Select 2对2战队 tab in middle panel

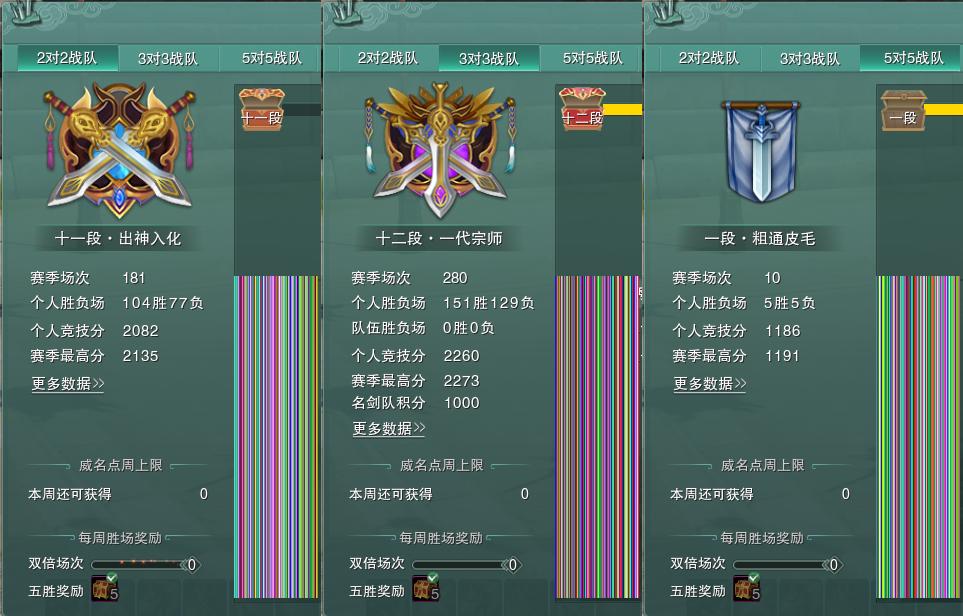388,59
